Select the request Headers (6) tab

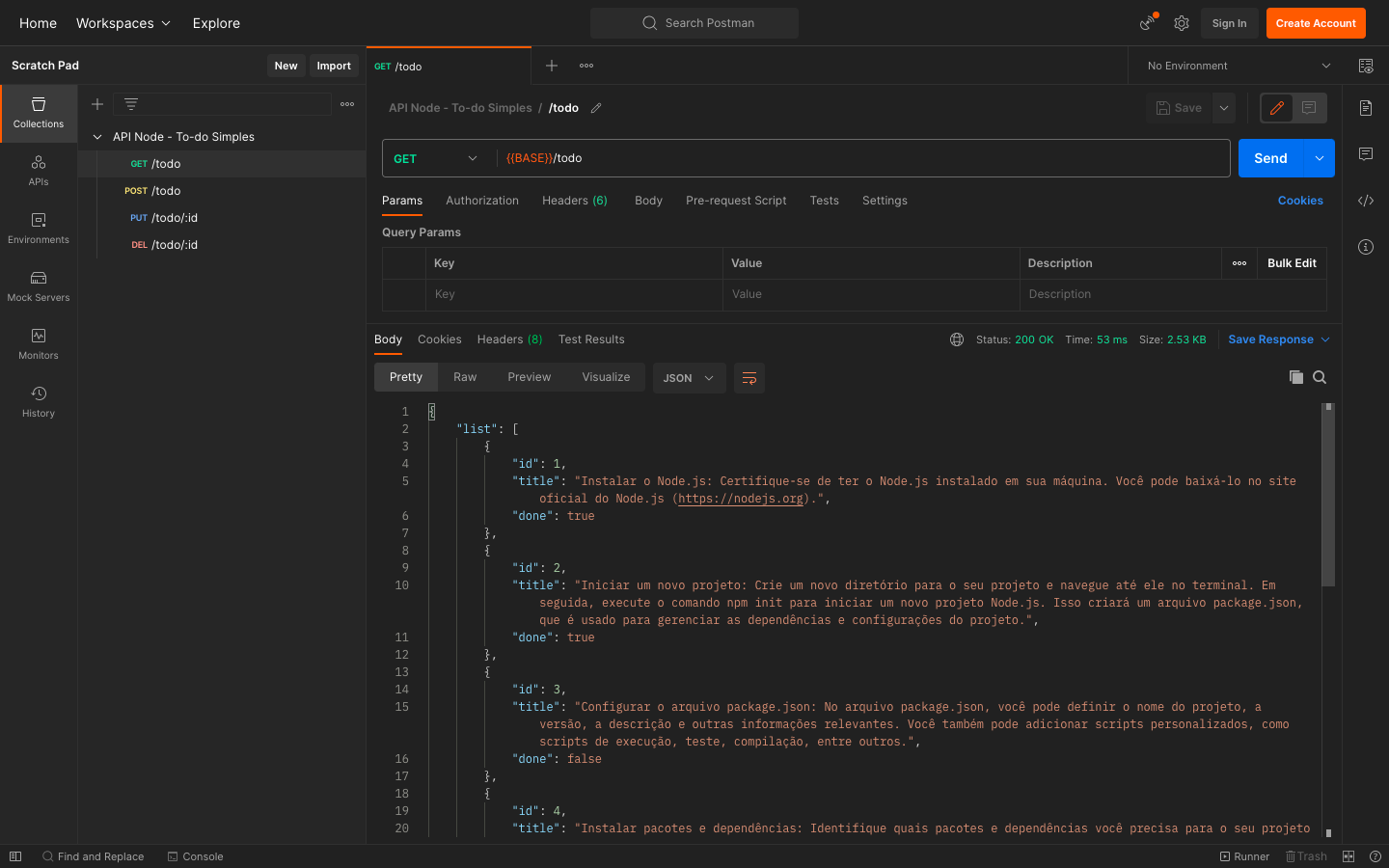tap(575, 201)
